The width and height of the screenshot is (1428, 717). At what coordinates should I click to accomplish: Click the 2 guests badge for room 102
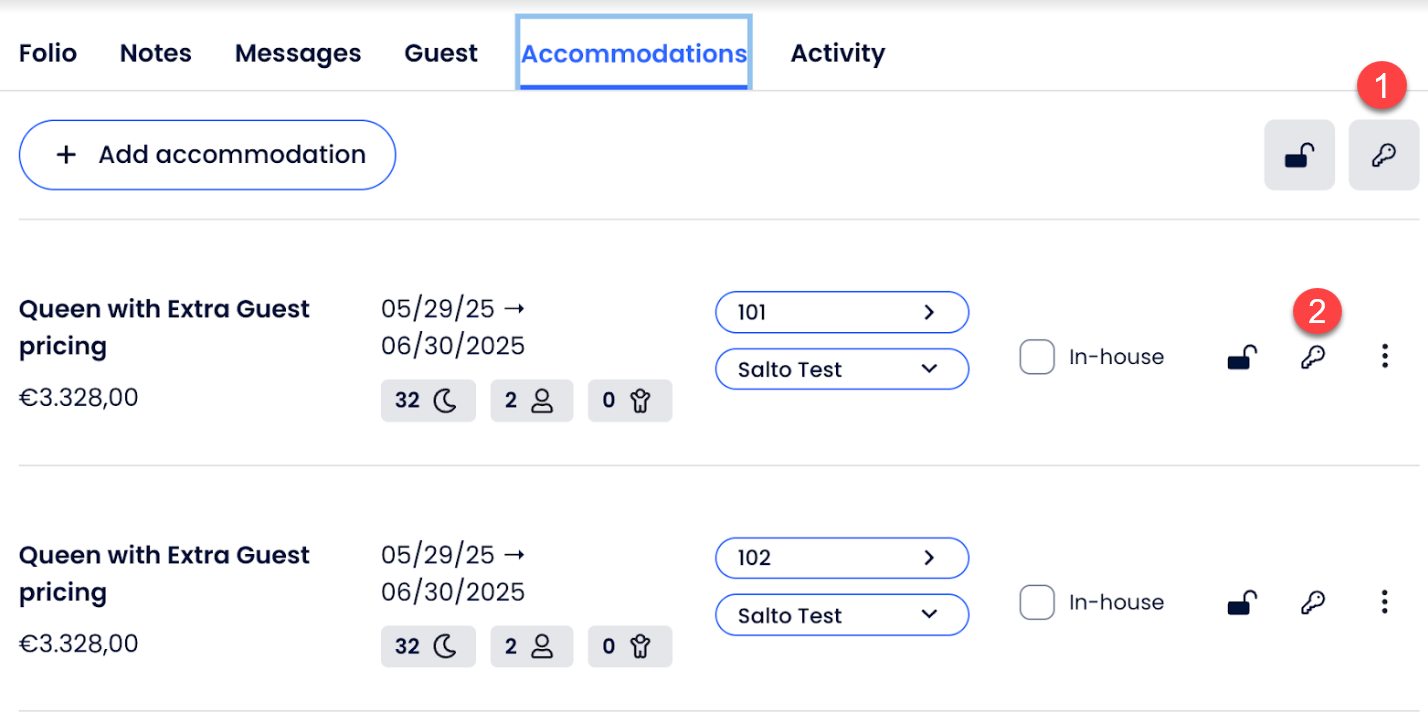tap(531, 647)
